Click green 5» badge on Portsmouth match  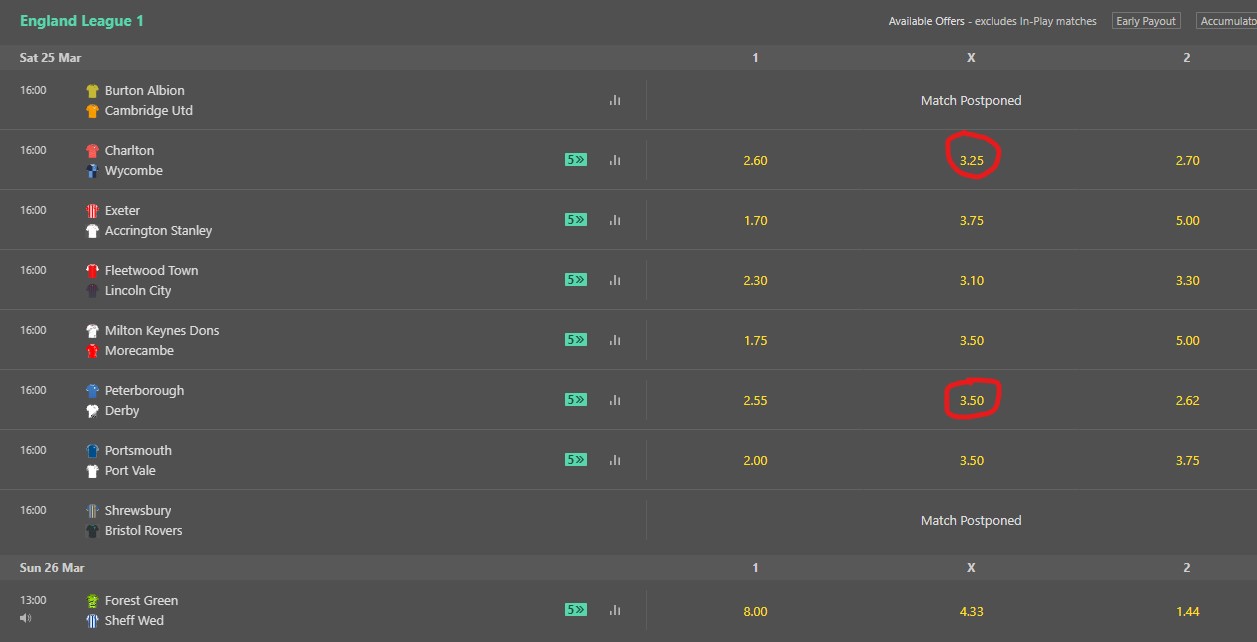(x=575, y=460)
